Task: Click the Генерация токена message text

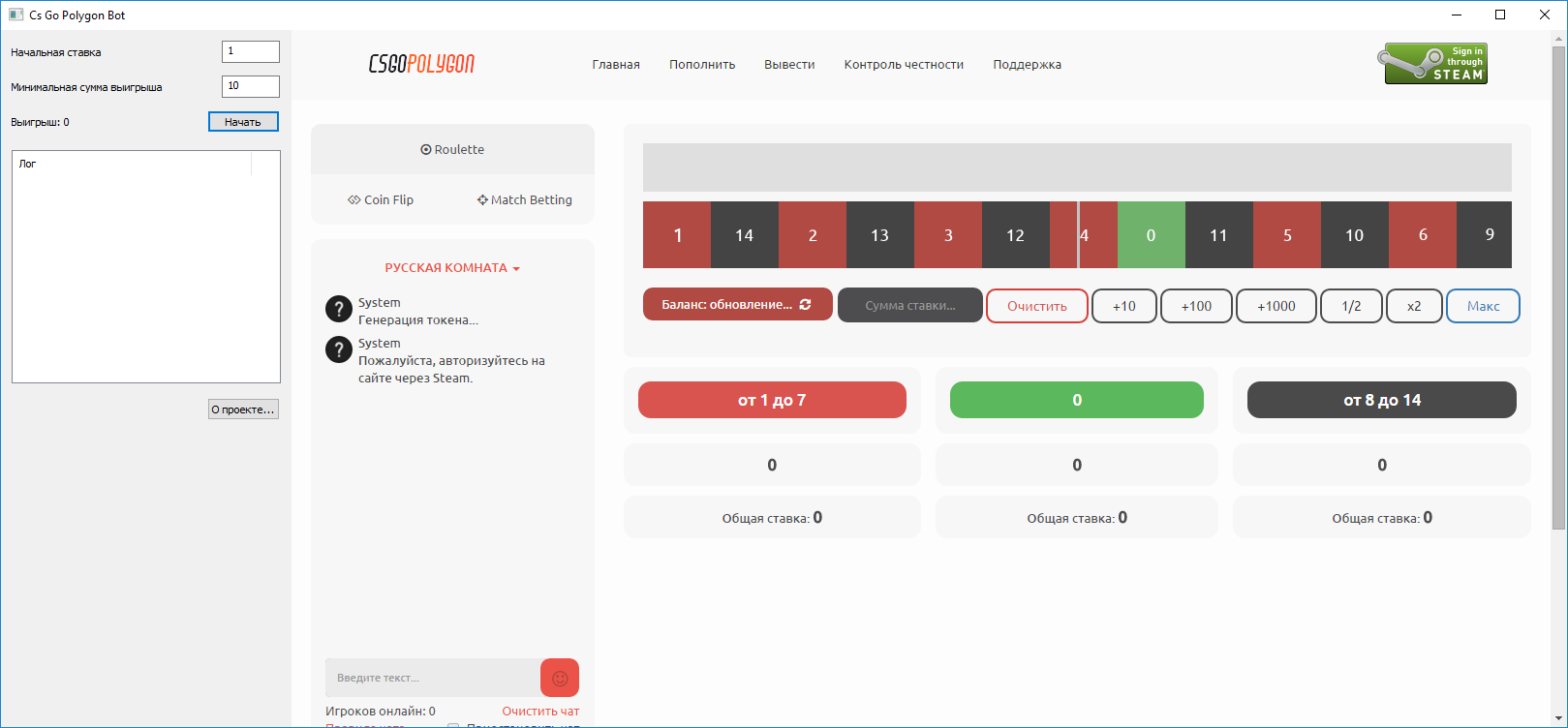Action: [418, 319]
